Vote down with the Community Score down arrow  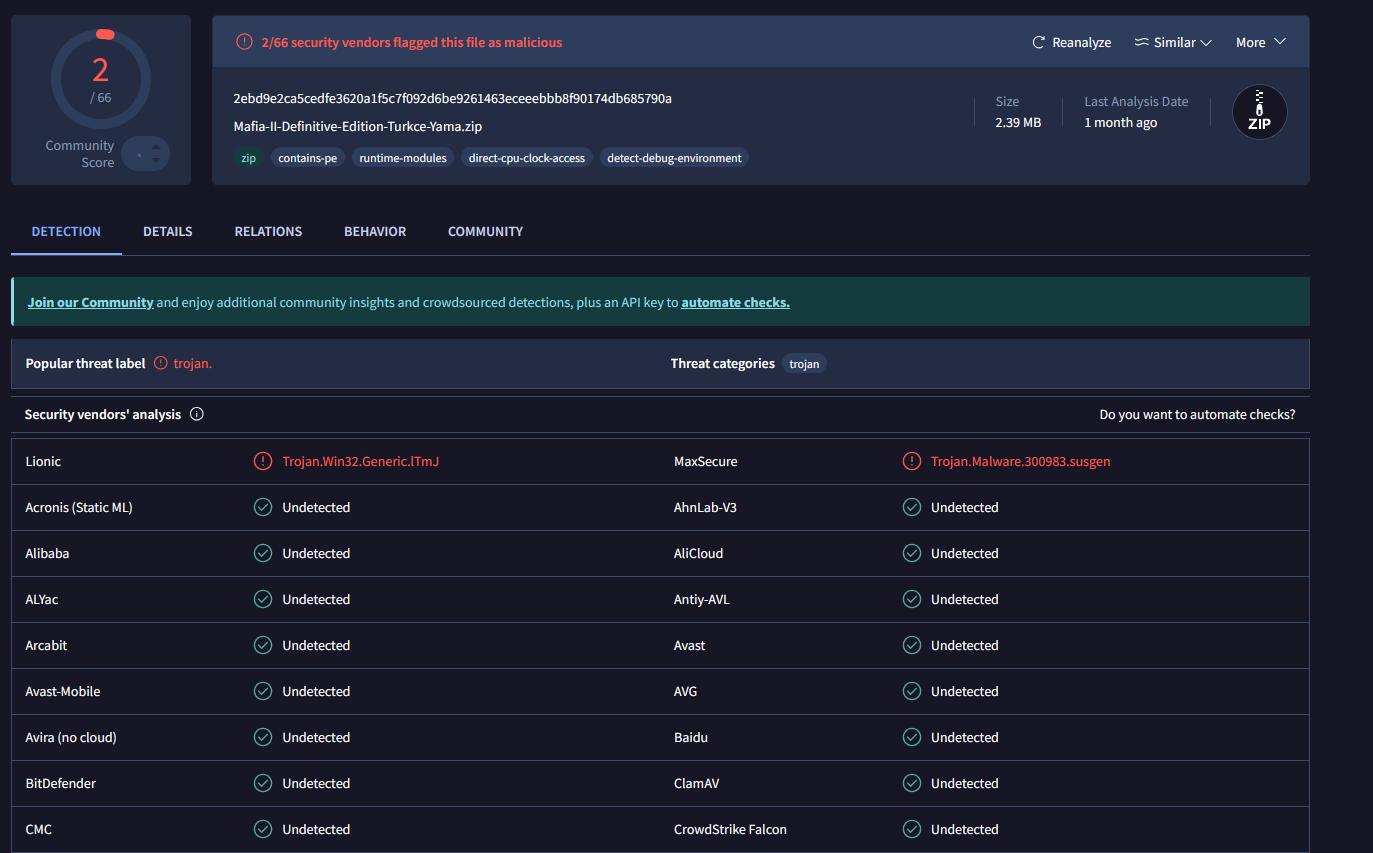(x=155, y=160)
